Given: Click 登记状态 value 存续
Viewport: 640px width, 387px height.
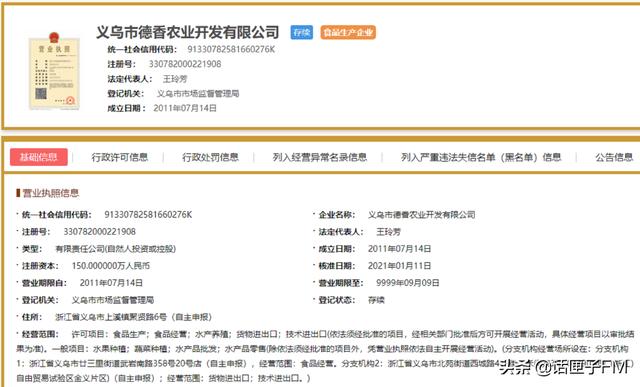Looking at the screenshot, I should [376, 300].
